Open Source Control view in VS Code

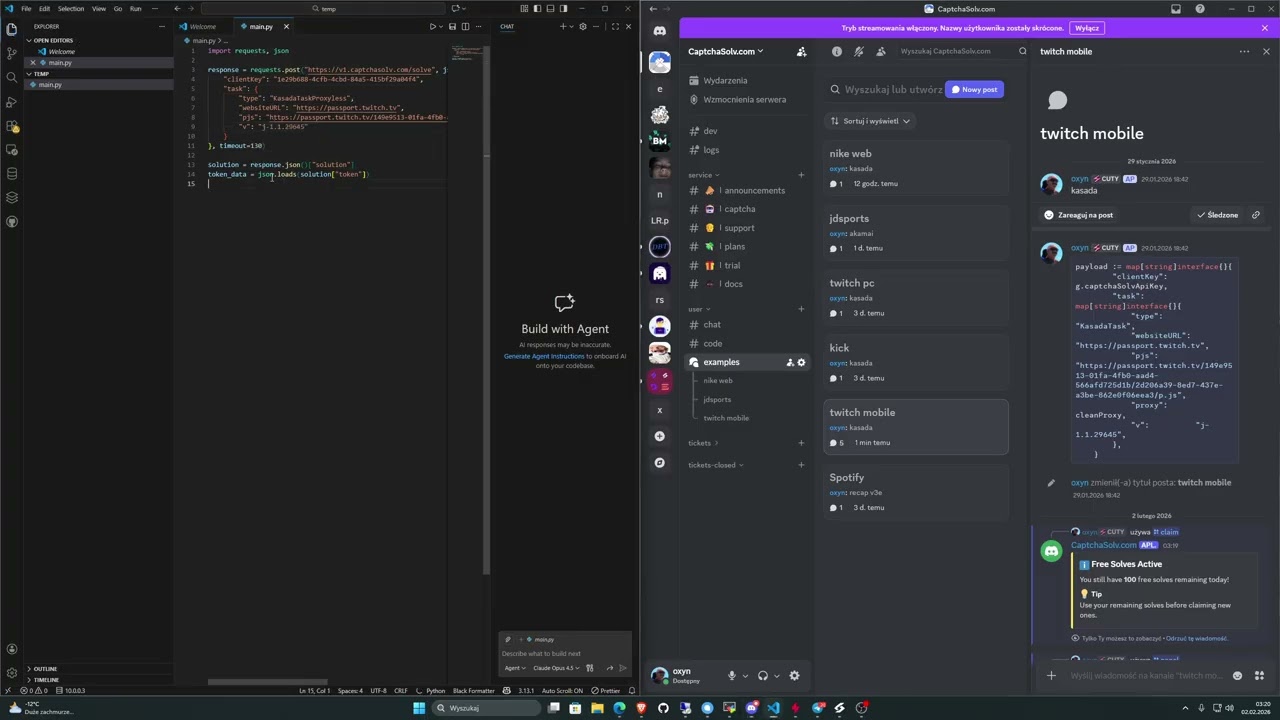click(x=11, y=53)
